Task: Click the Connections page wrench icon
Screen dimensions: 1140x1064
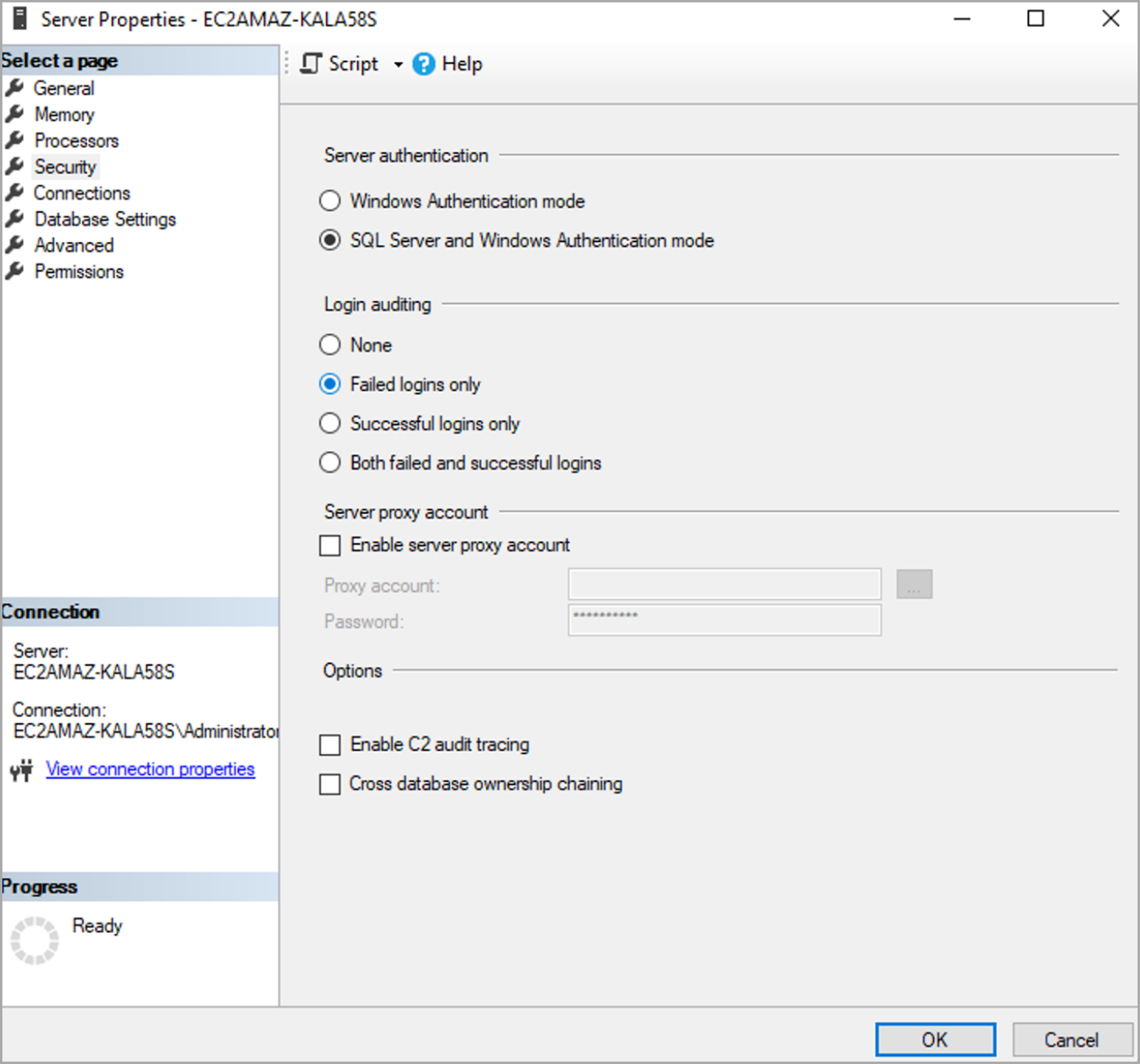Action: [x=14, y=193]
